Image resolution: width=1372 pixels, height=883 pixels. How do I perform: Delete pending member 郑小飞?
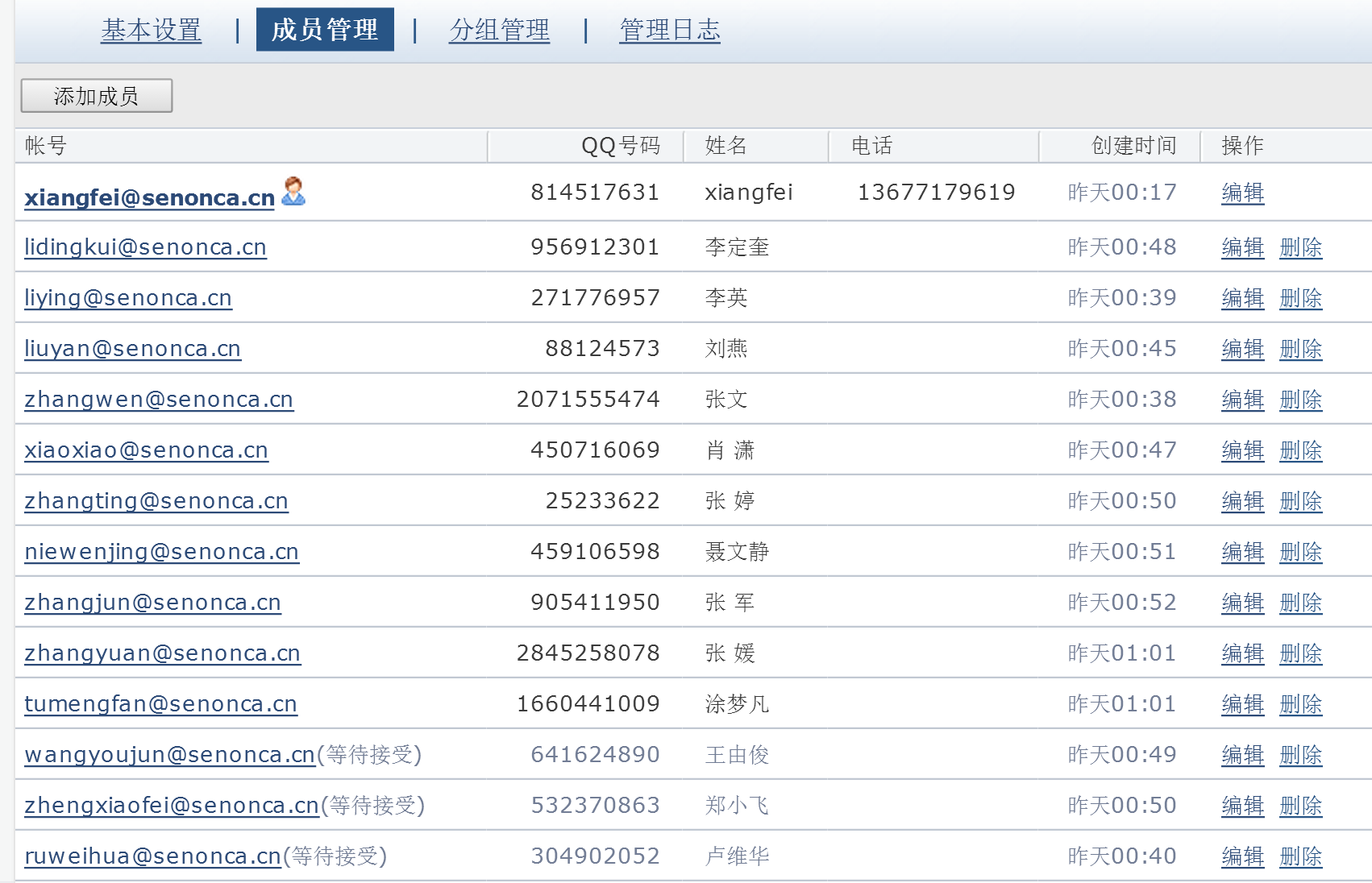1301,806
